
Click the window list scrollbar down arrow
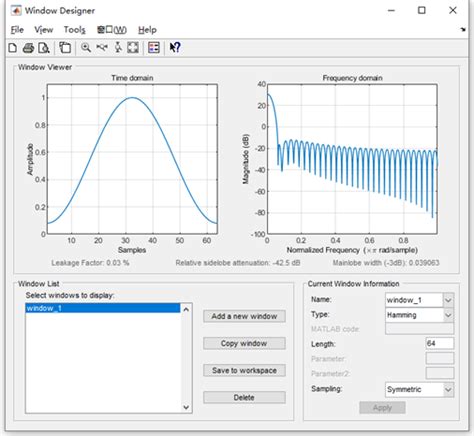[186, 407]
